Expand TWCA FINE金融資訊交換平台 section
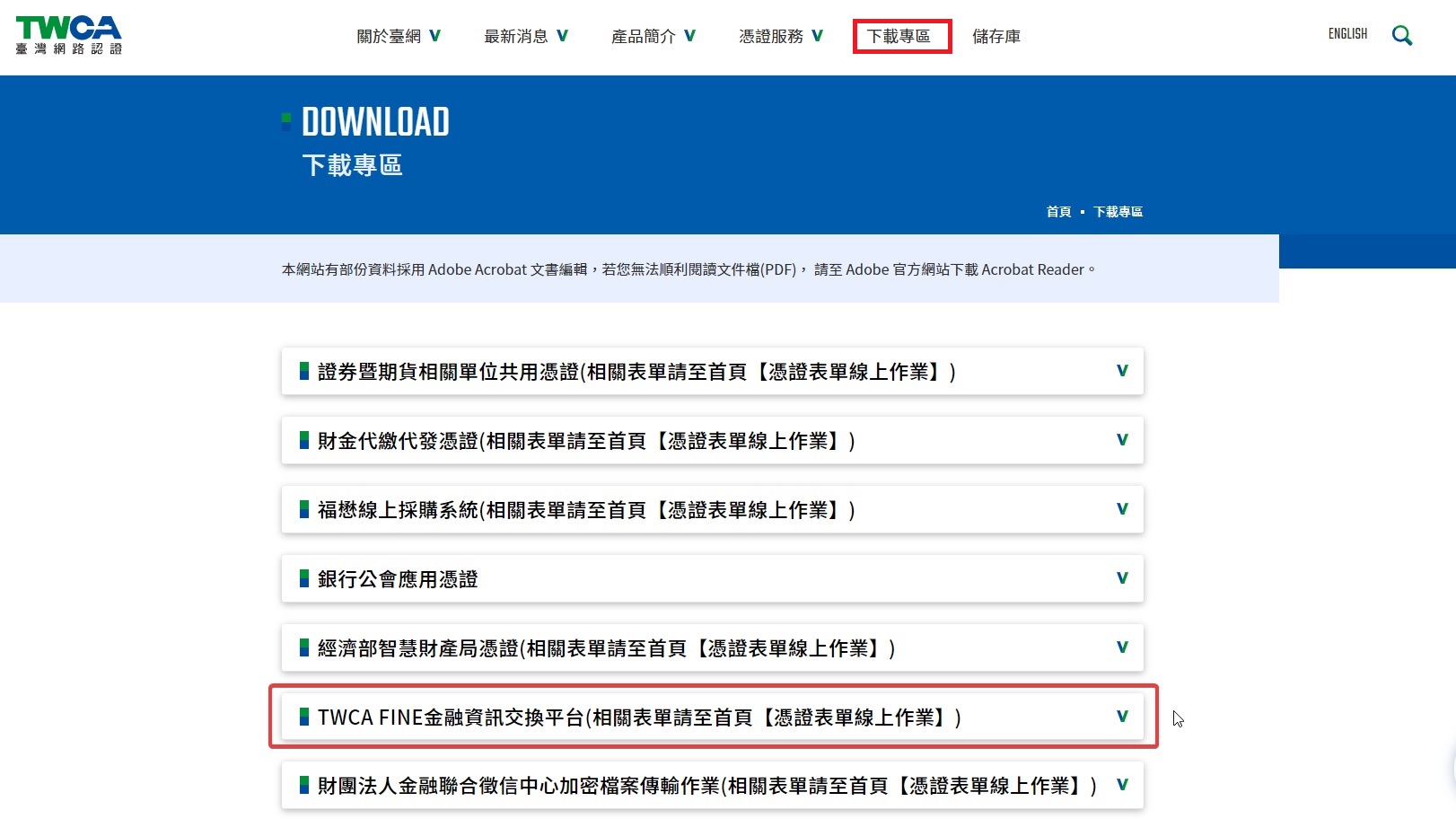The image size is (1456, 819). pyautogui.click(x=713, y=717)
